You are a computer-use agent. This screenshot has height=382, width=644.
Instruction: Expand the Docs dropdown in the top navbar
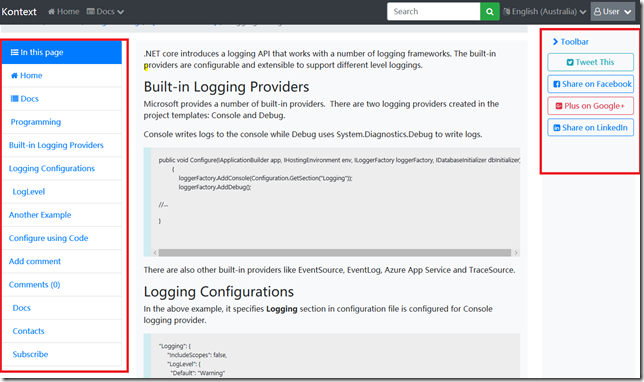pos(105,12)
